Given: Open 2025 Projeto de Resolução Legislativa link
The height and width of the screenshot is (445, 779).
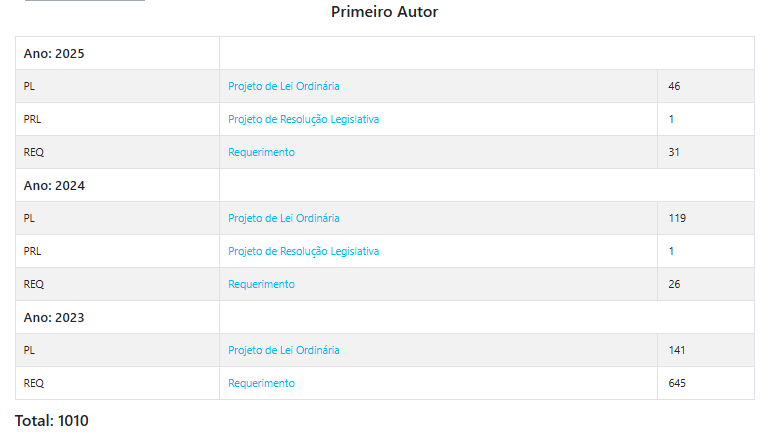Looking at the screenshot, I should point(303,119).
